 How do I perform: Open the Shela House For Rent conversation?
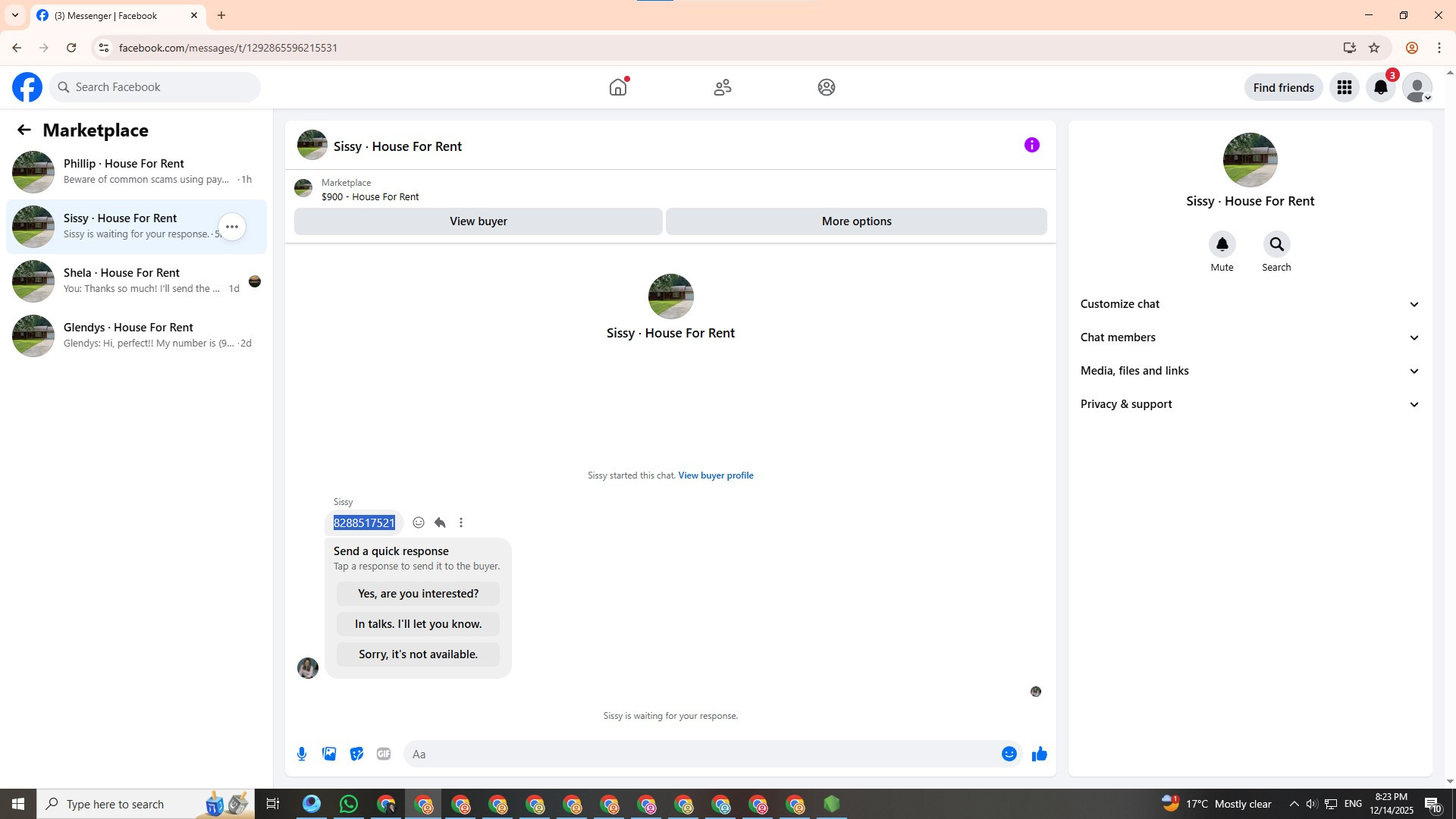point(136,281)
